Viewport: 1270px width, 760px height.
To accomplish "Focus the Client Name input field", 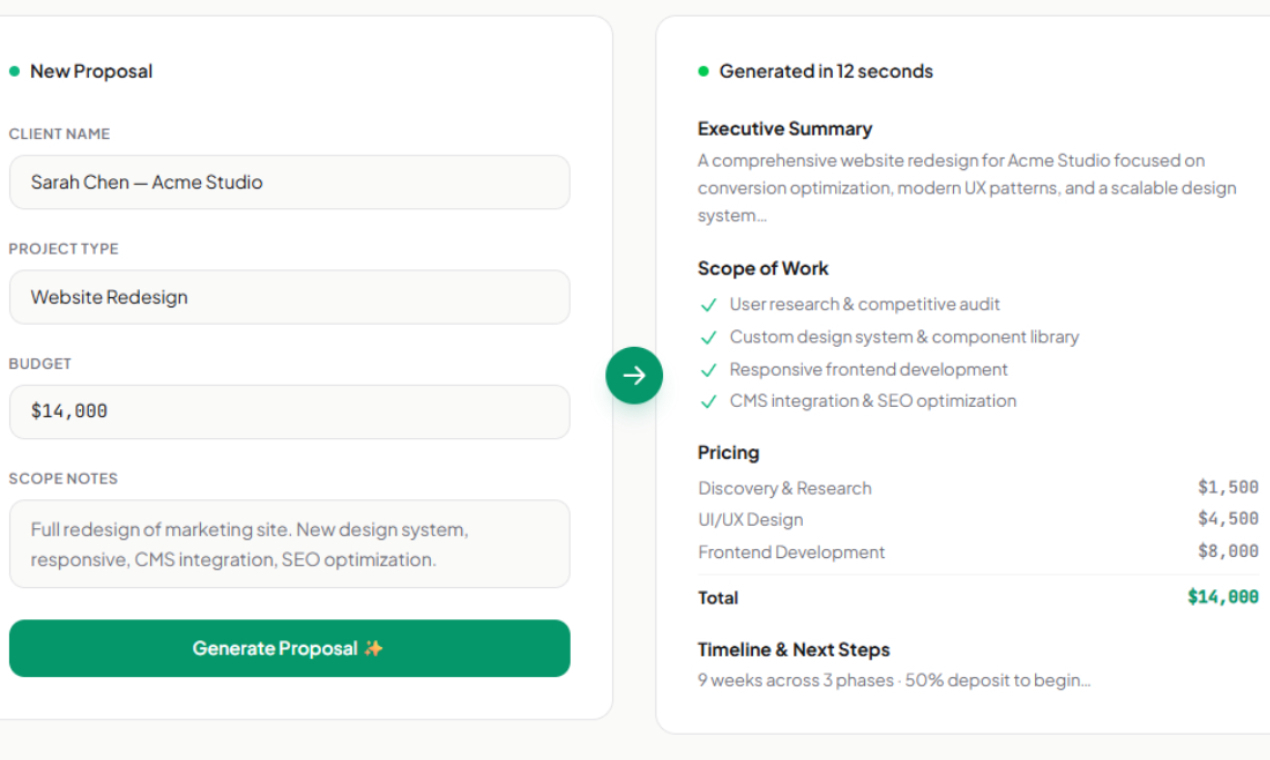I will pyautogui.click(x=289, y=182).
